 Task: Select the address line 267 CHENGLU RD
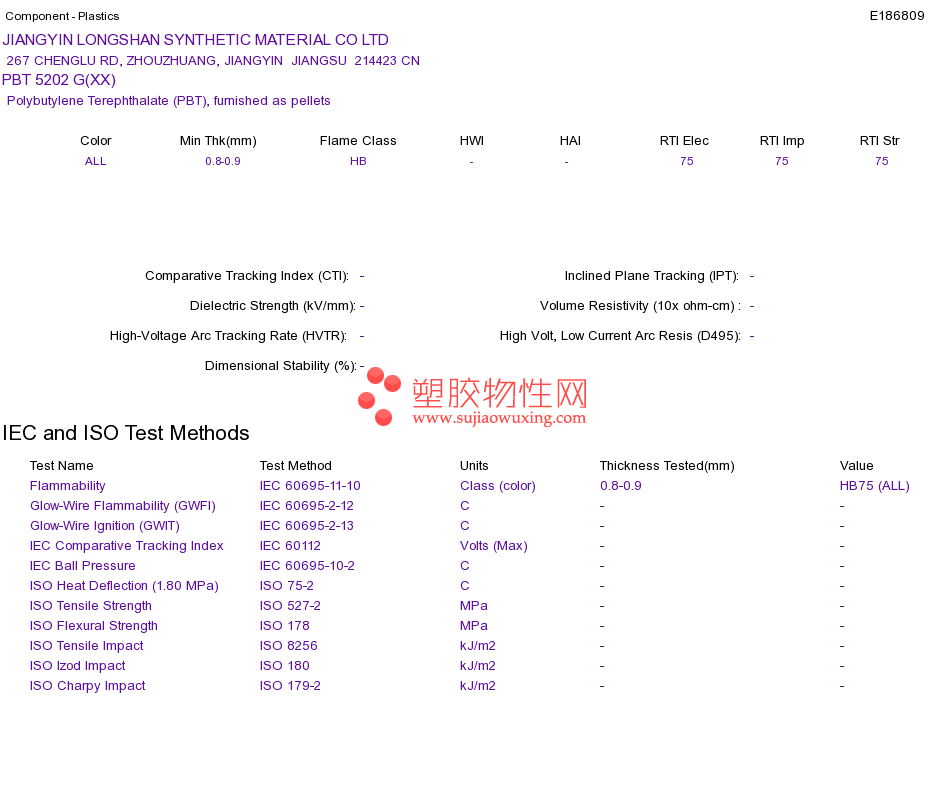pyautogui.click(x=213, y=61)
